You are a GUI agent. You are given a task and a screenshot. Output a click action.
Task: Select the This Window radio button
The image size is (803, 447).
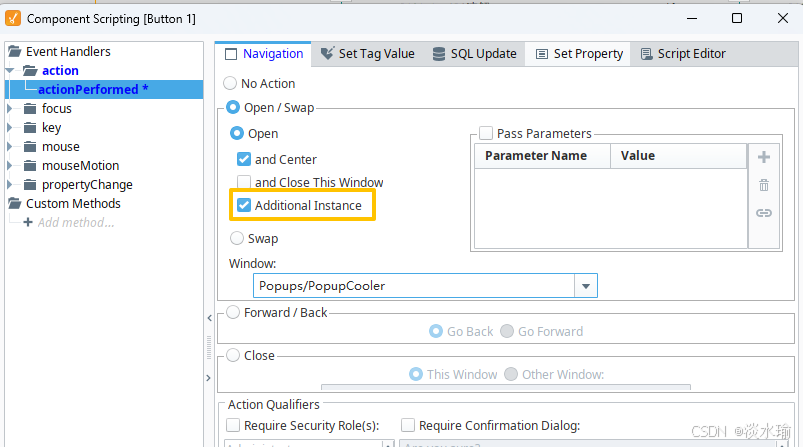click(416, 374)
